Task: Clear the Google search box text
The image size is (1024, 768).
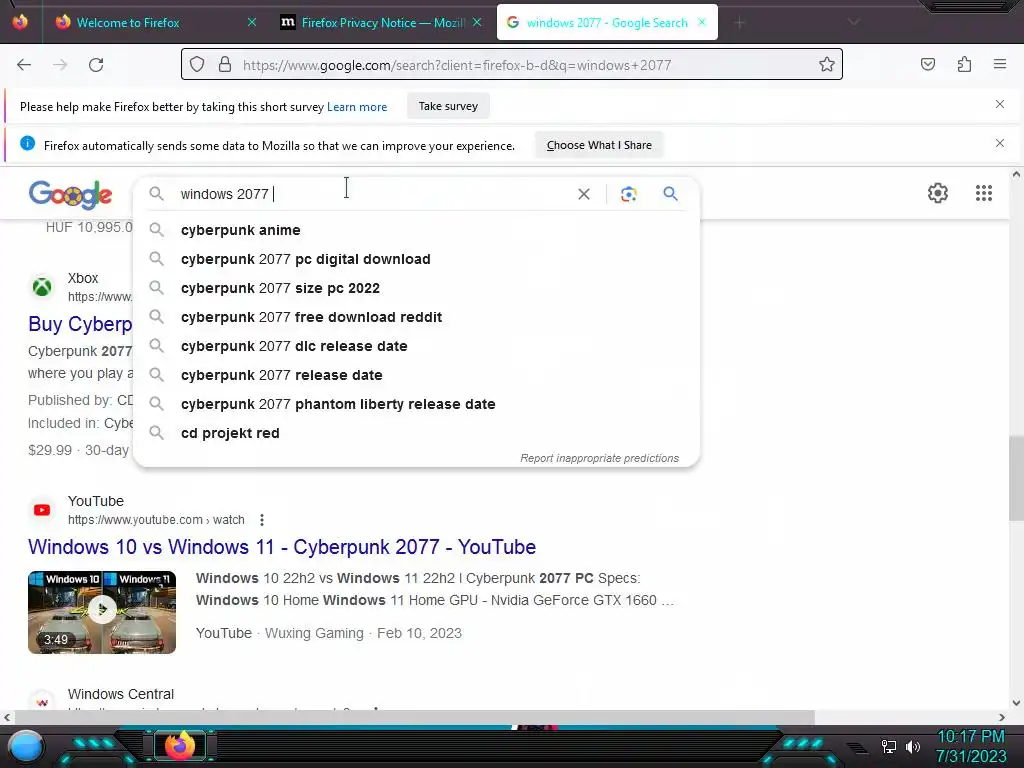Action: tap(584, 194)
